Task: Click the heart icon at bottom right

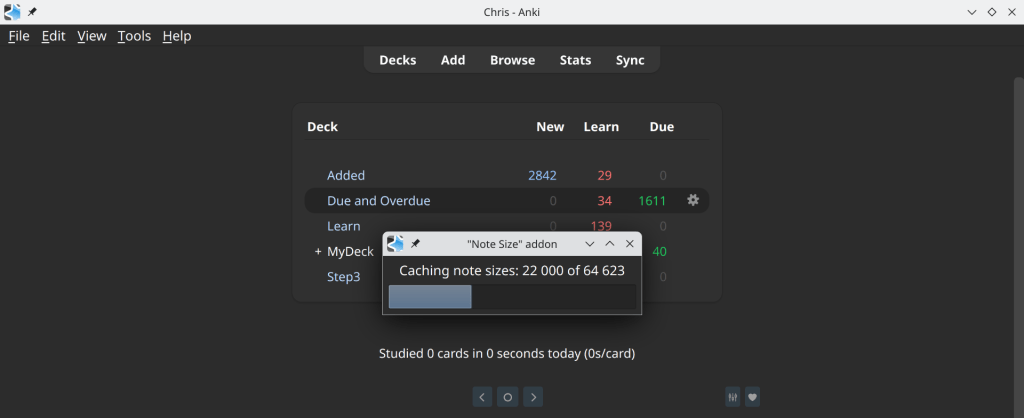Action: (x=753, y=397)
